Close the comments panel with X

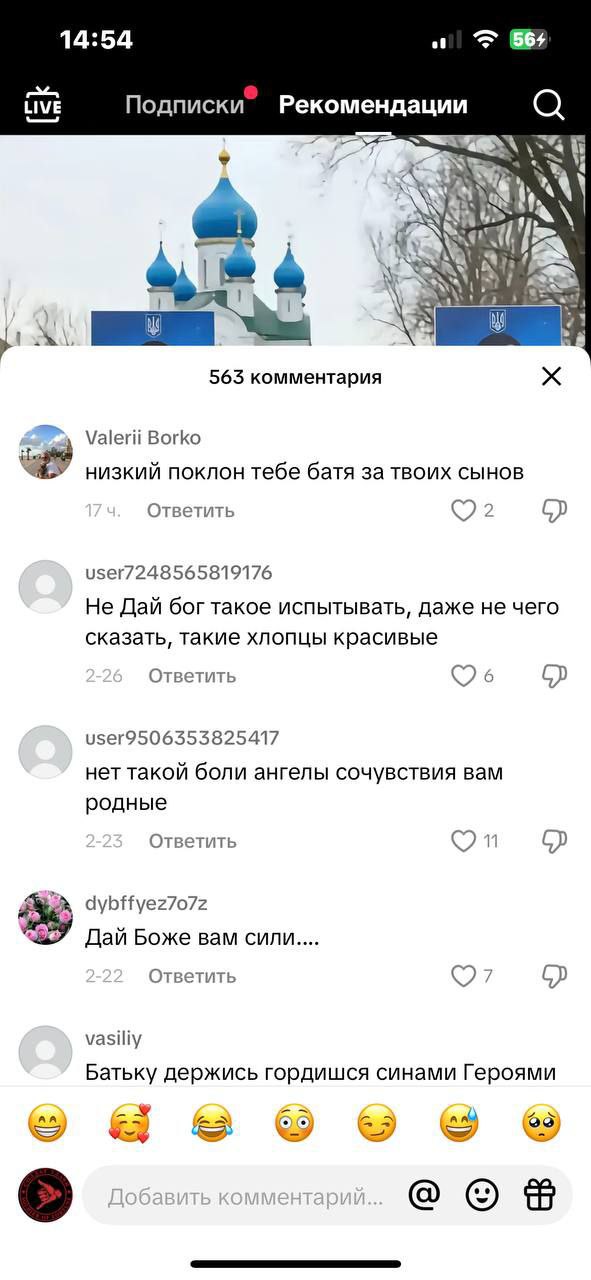tap(551, 376)
